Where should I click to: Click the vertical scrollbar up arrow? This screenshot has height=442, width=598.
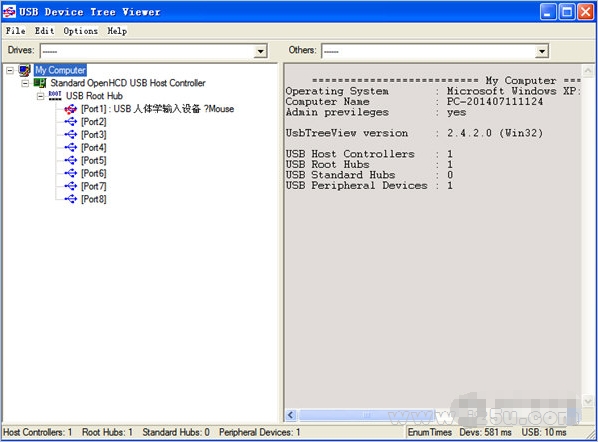[588, 71]
